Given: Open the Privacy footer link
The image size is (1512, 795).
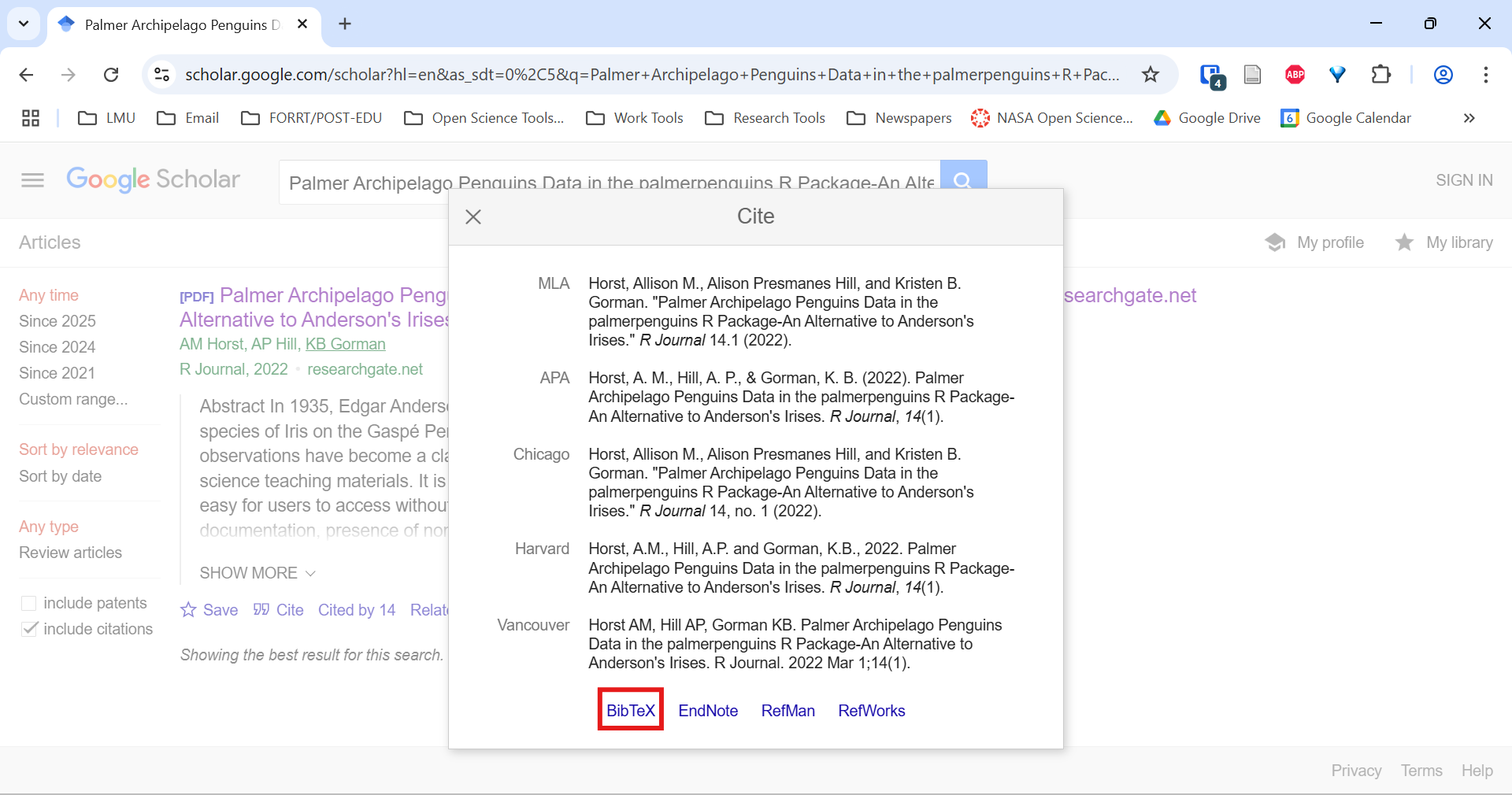Looking at the screenshot, I should (1356, 771).
